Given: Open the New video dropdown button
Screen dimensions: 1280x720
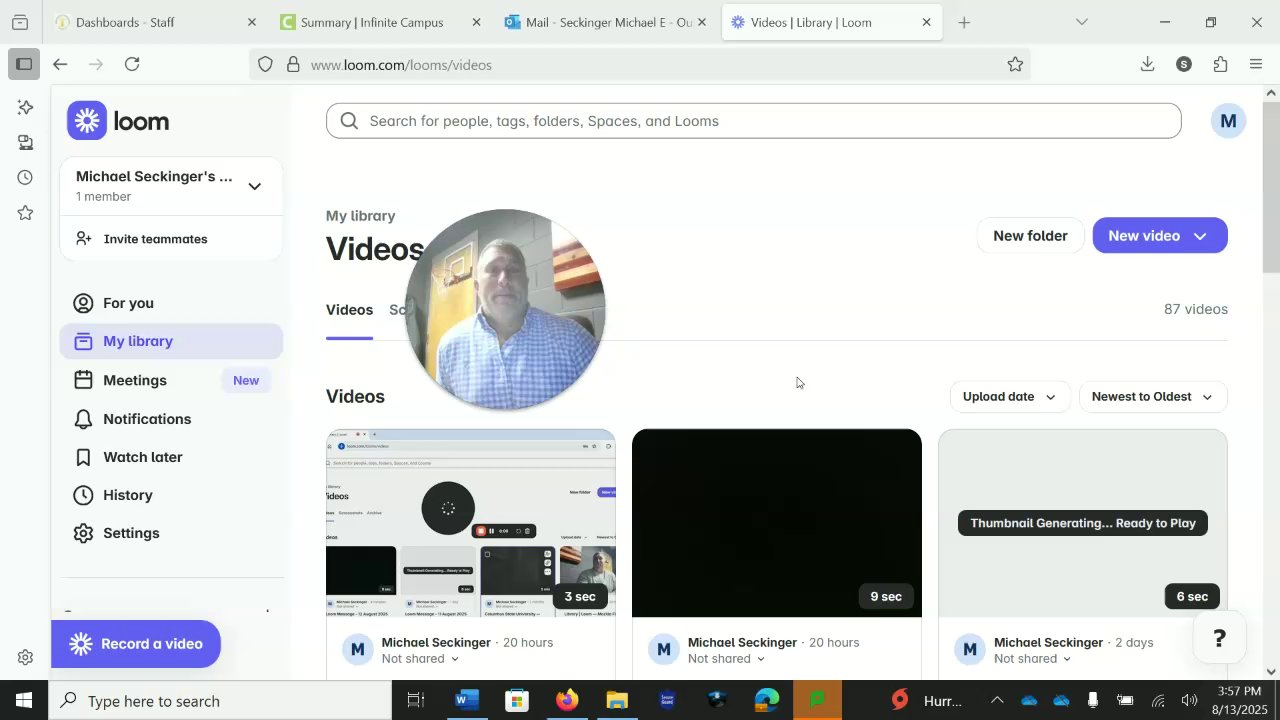Looking at the screenshot, I should pos(1160,236).
